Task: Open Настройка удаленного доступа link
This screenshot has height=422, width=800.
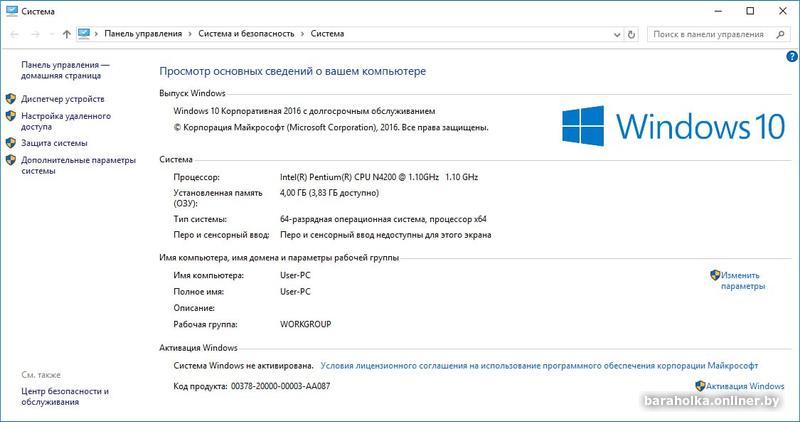Action: coord(66,121)
